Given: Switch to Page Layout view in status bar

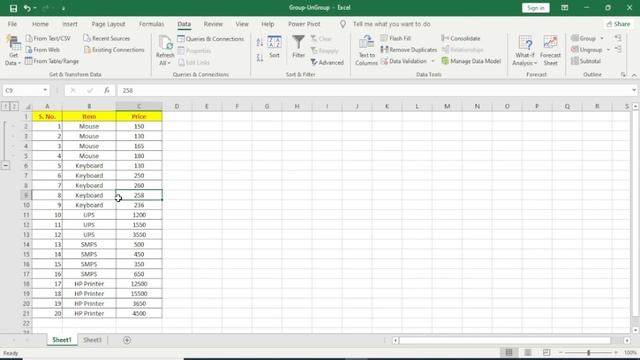Looking at the screenshot, I should pos(528,352).
